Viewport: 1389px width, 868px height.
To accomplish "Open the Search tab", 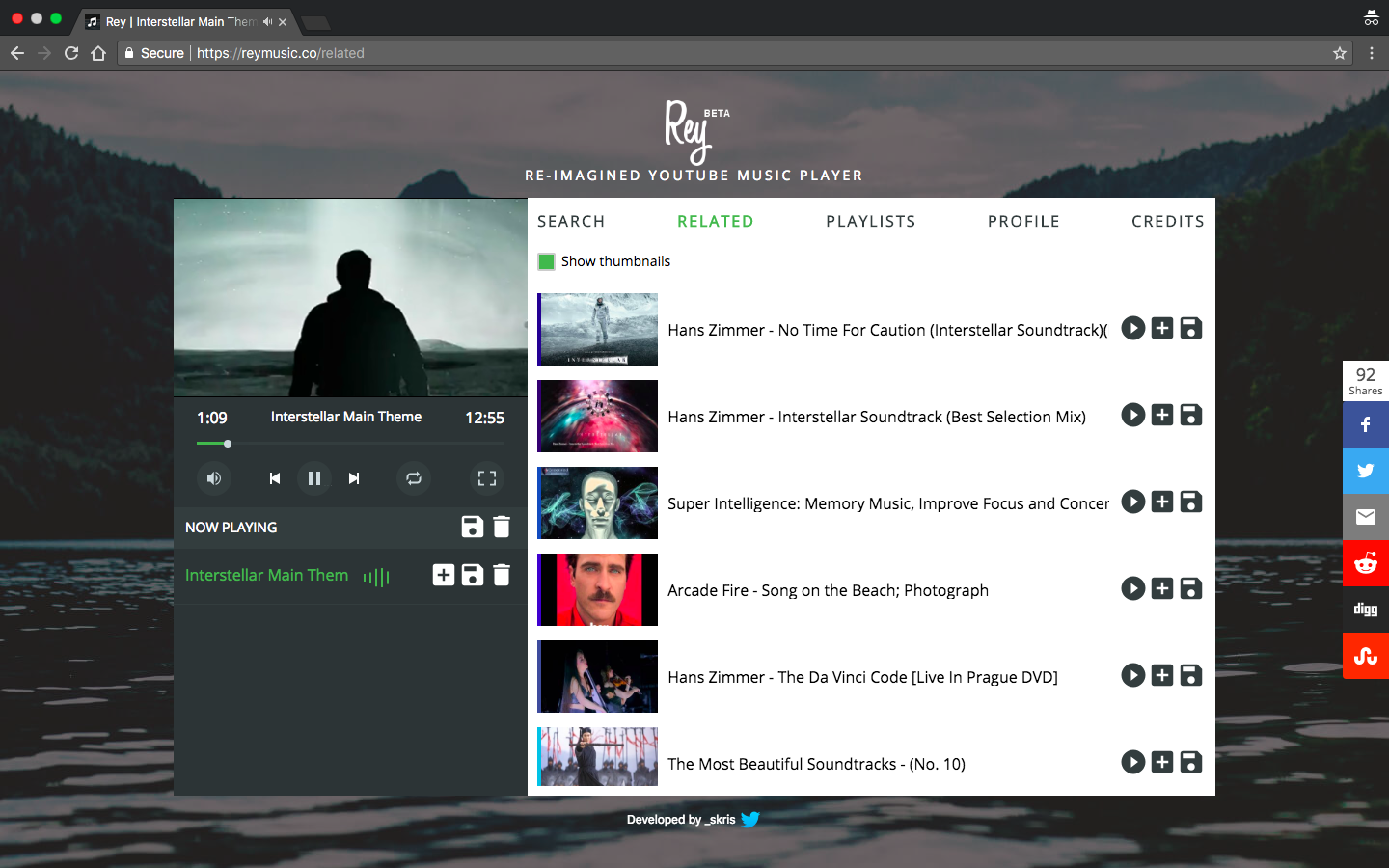I will coord(571,222).
